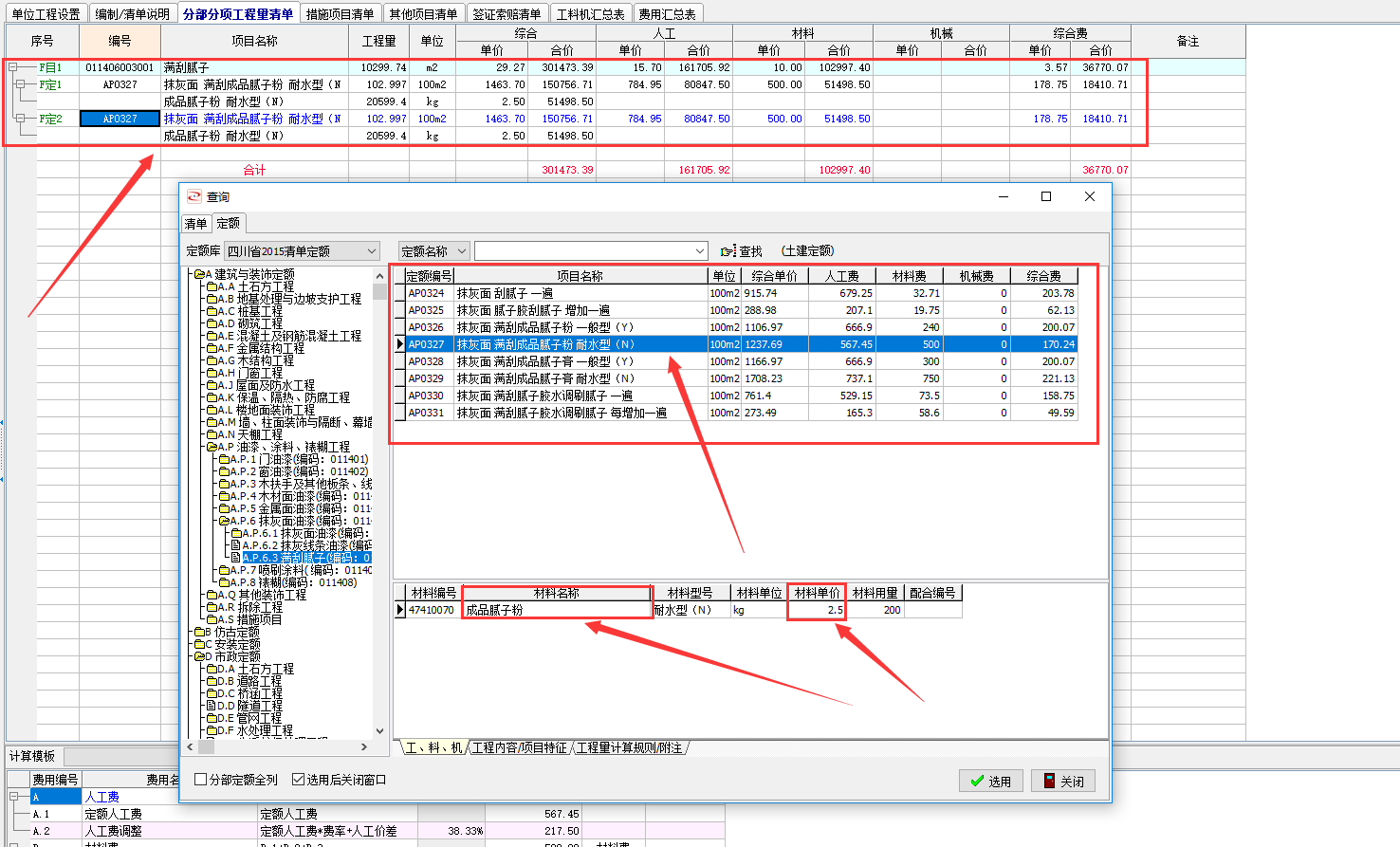The image size is (1400, 847).
Task: Click the document icon of A.P.6.3 满刮腻子
Action: [236, 558]
